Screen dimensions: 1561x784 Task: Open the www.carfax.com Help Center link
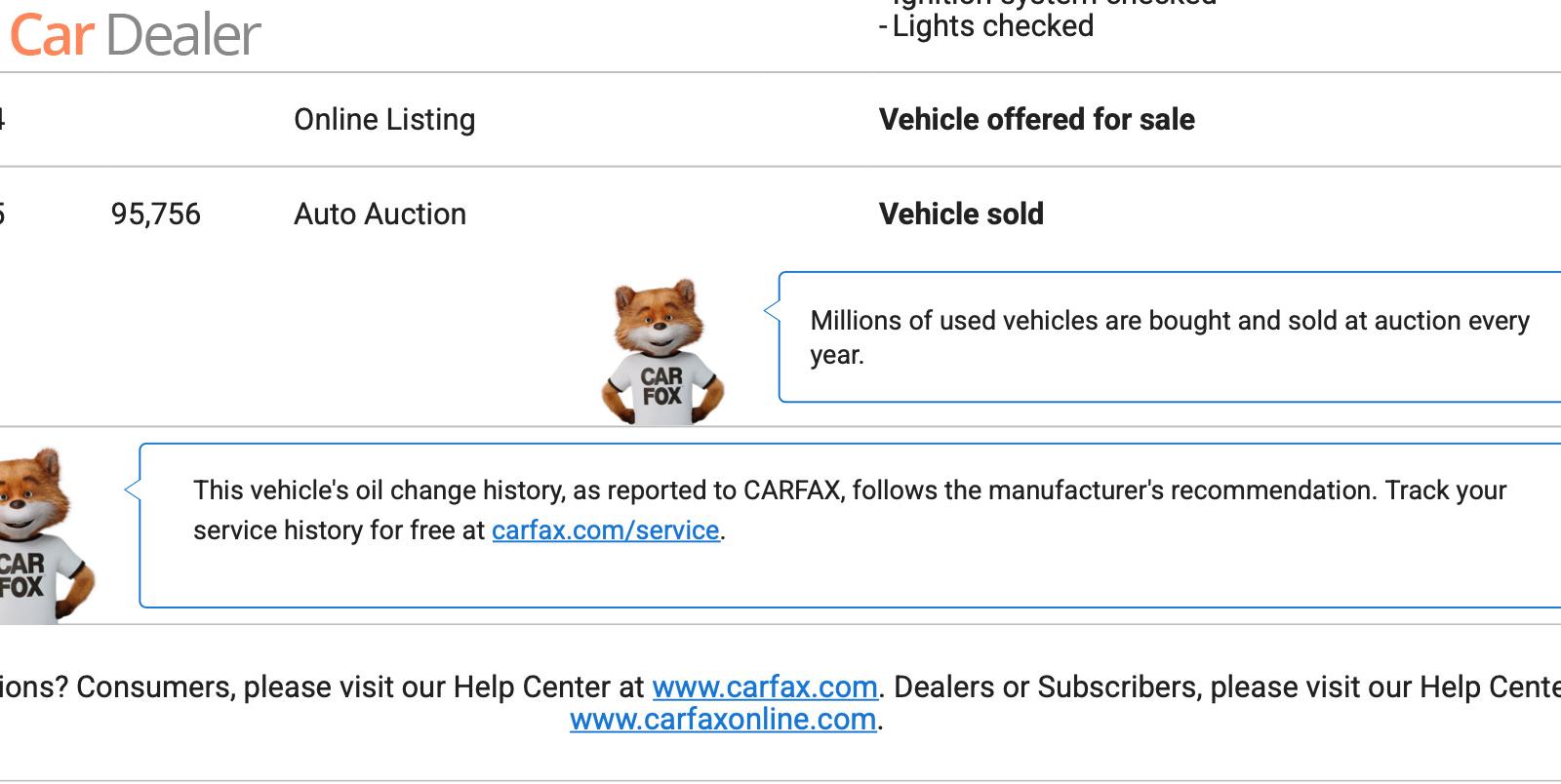pyautogui.click(x=764, y=687)
